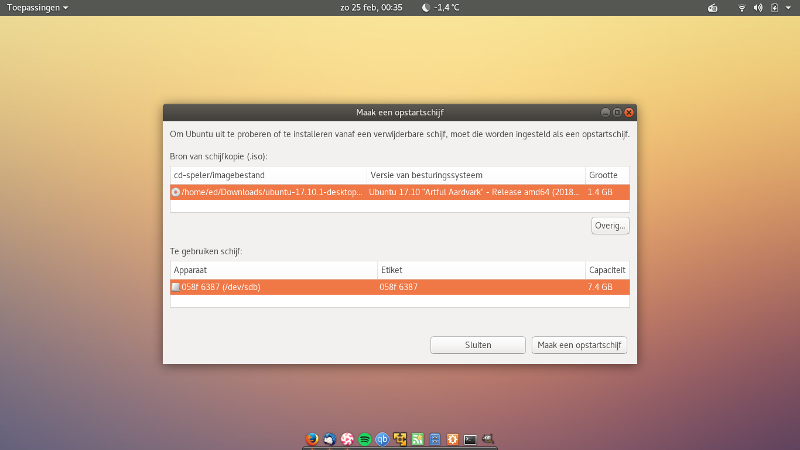The image size is (800, 450).
Task: Launch GIMP from the dock
Action: (x=488, y=439)
